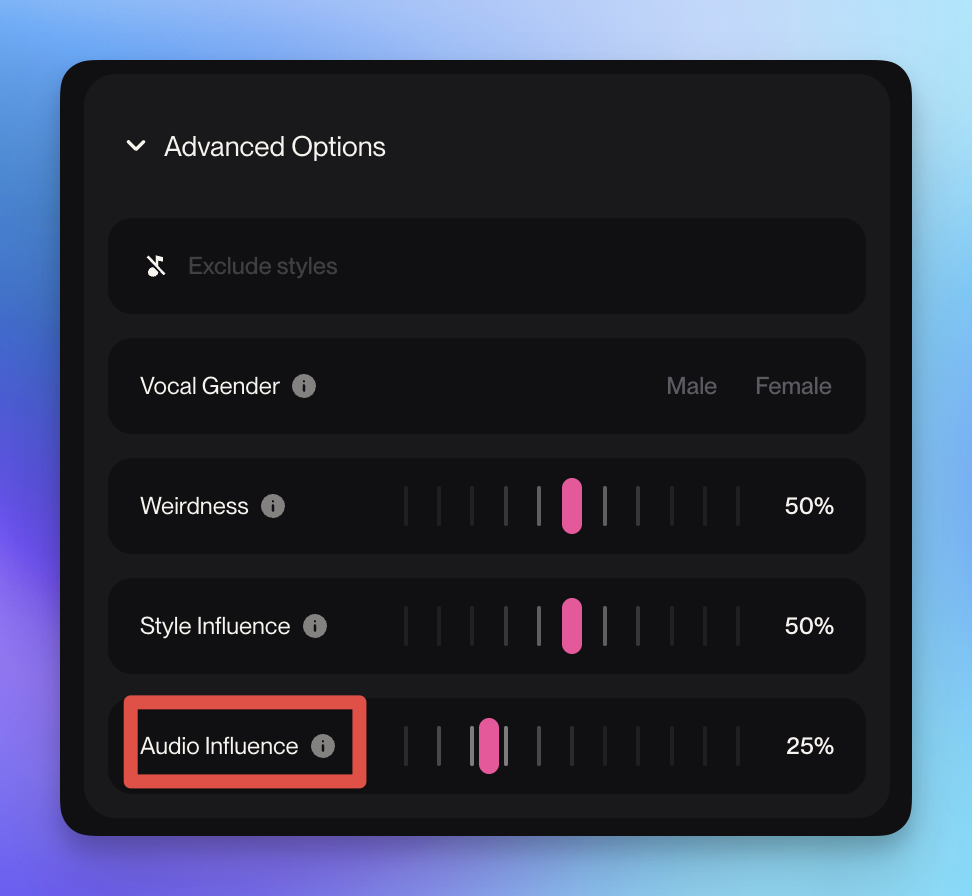Click the Audio Influence 25% value
Screen dimensions: 972x896
(810, 746)
